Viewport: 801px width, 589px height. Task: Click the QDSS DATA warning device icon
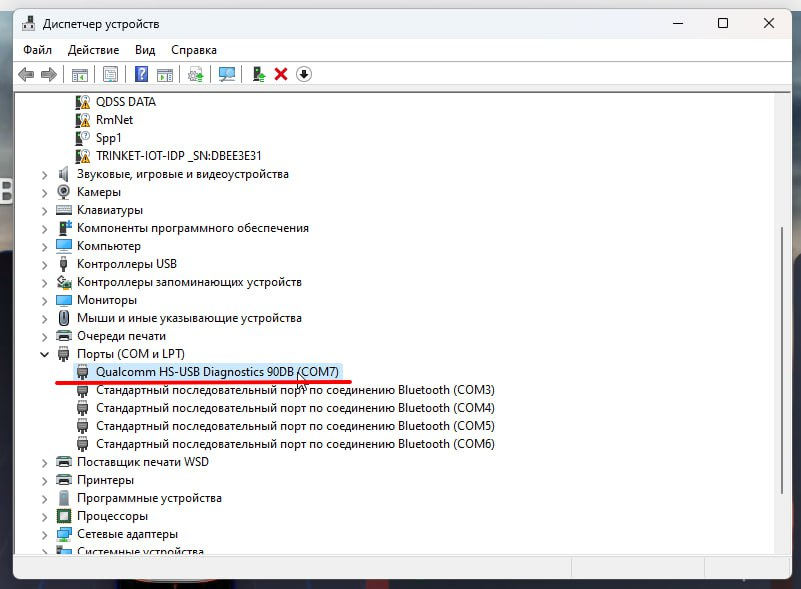pyautogui.click(x=83, y=102)
